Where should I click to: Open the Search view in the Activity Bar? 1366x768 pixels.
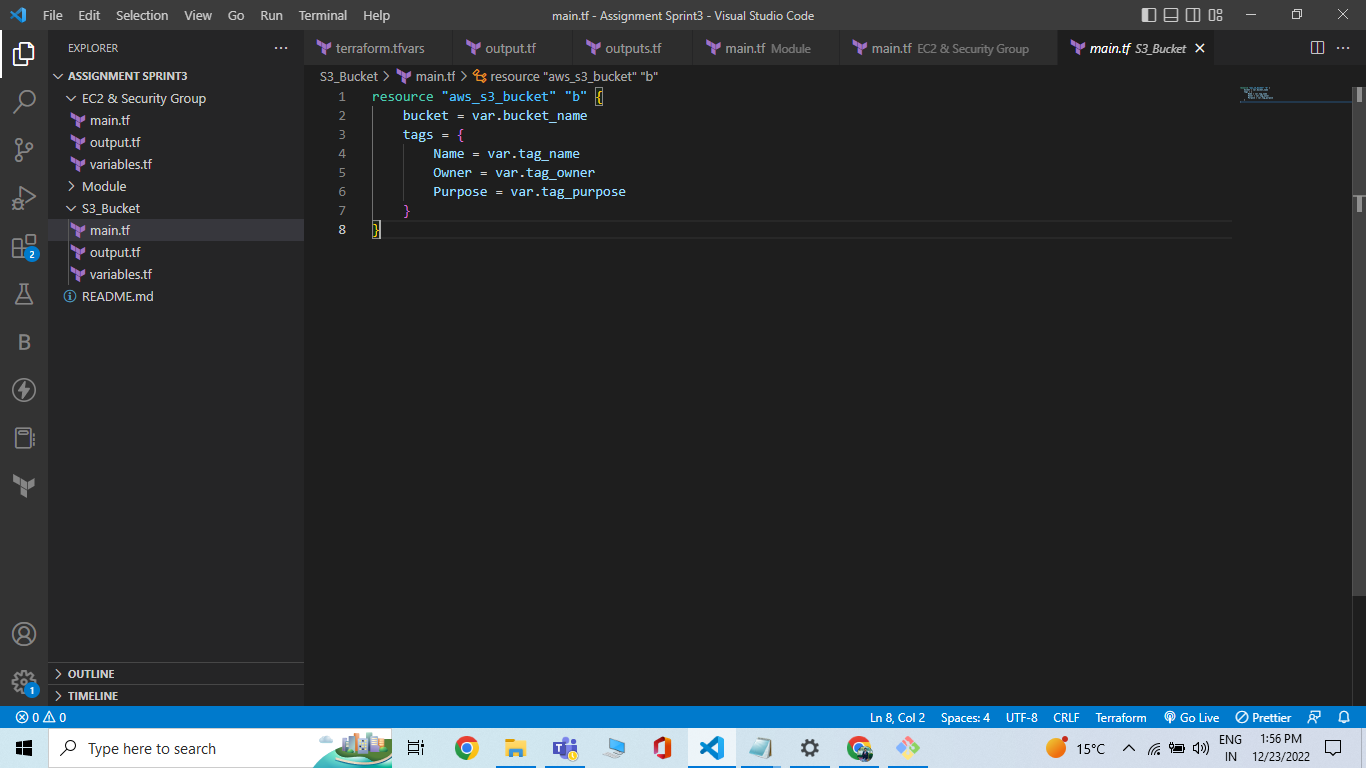pos(24,100)
